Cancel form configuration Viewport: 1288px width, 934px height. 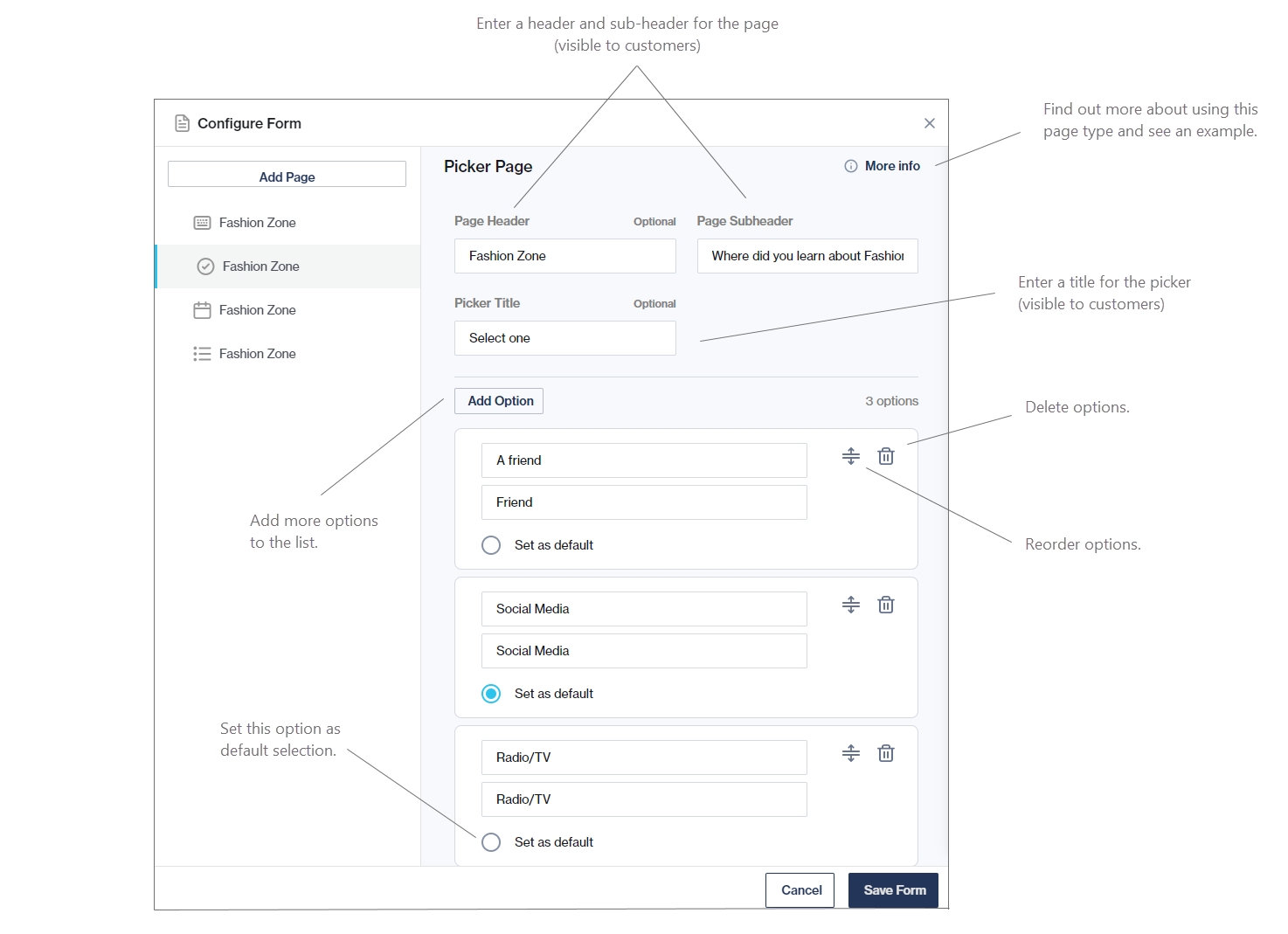pos(800,890)
